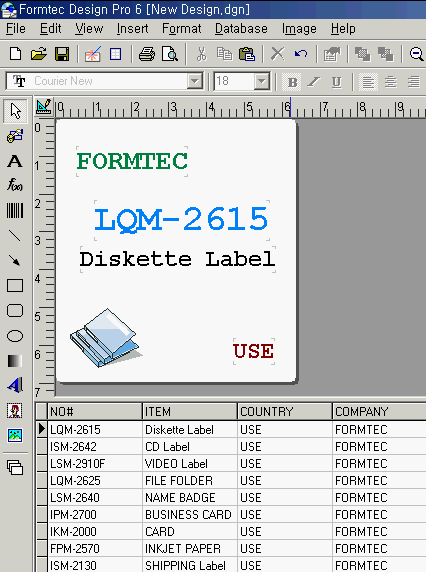426x572 pixels.
Task: Select the Diskette Label text object
Action: tap(177, 259)
